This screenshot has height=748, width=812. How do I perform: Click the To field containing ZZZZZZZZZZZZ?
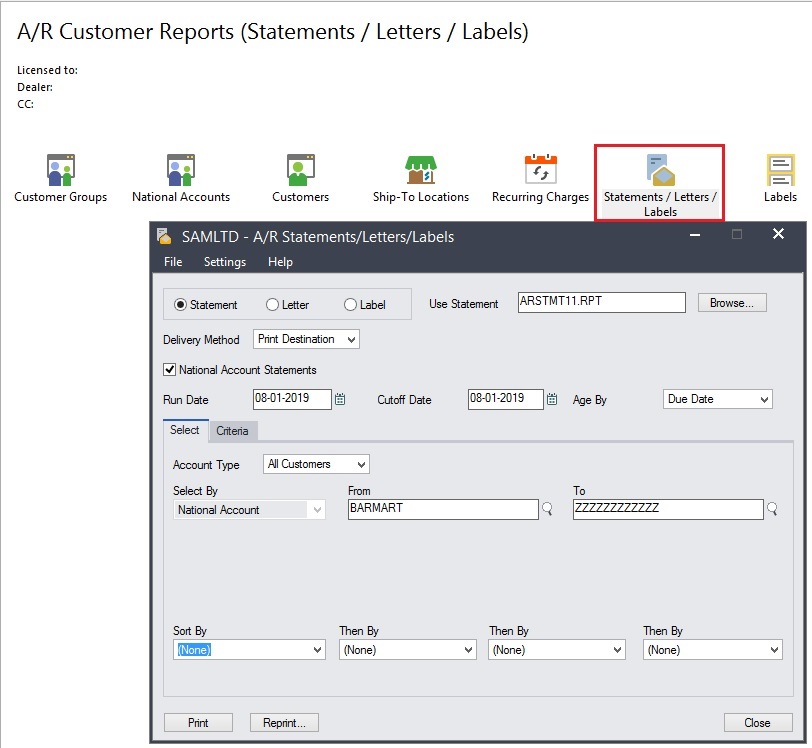(x=668, y=509)
